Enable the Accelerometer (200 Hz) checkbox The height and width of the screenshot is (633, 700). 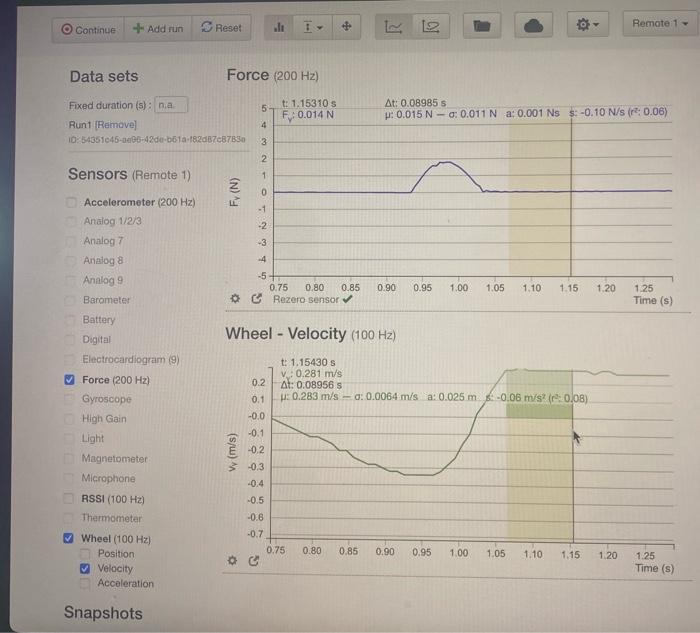pos(71,202)
